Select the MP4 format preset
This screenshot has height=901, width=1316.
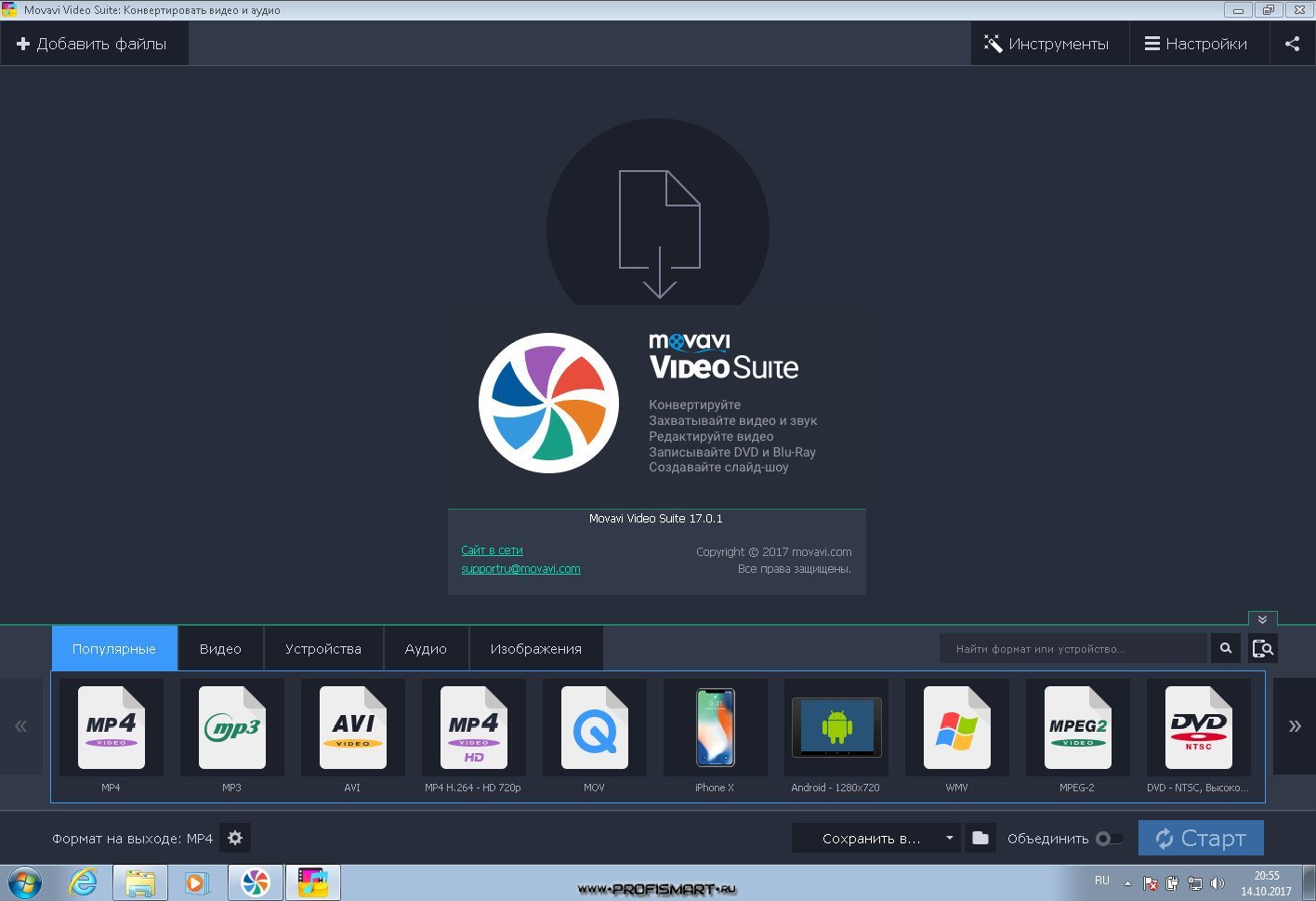click(112, 728)
